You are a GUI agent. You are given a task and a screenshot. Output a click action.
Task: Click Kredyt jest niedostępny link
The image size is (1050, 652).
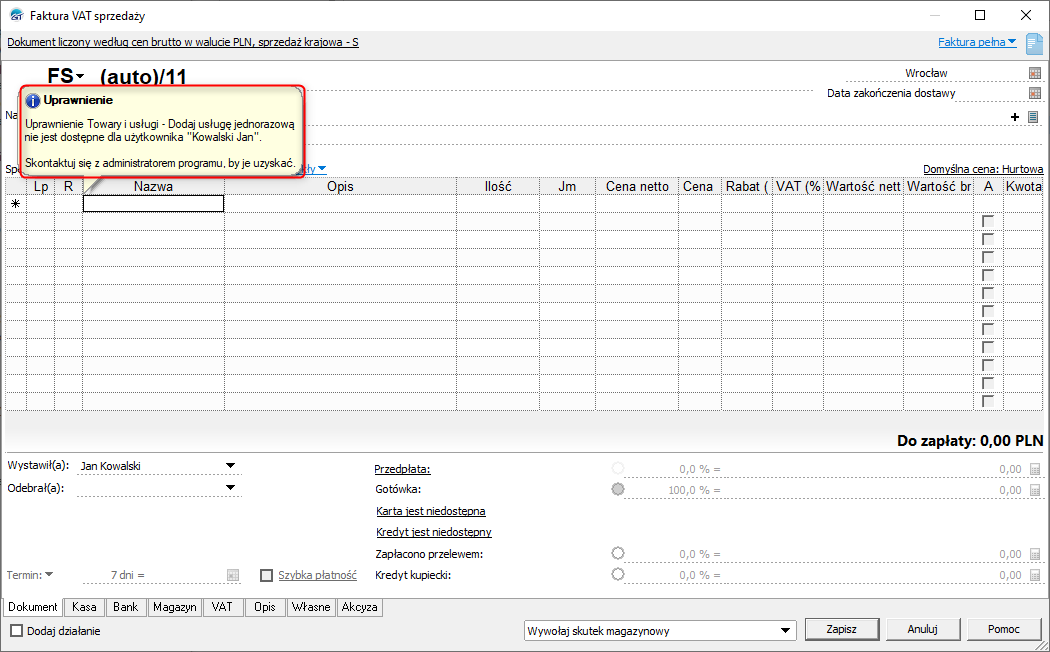(434, 532)
